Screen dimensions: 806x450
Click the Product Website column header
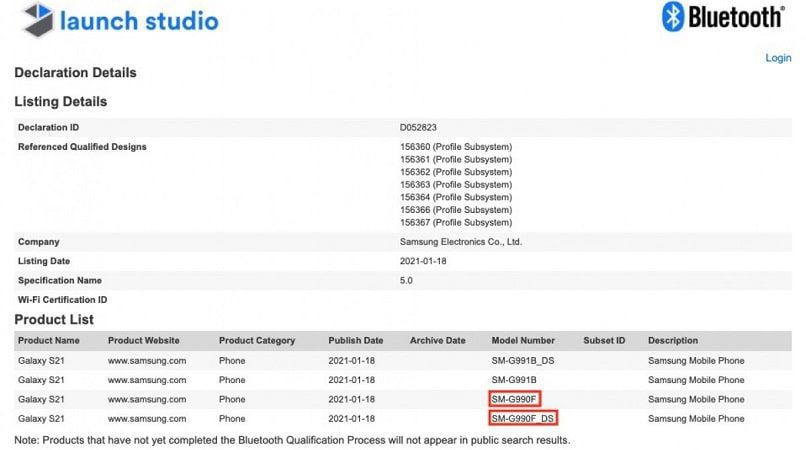tap(143, 340)
